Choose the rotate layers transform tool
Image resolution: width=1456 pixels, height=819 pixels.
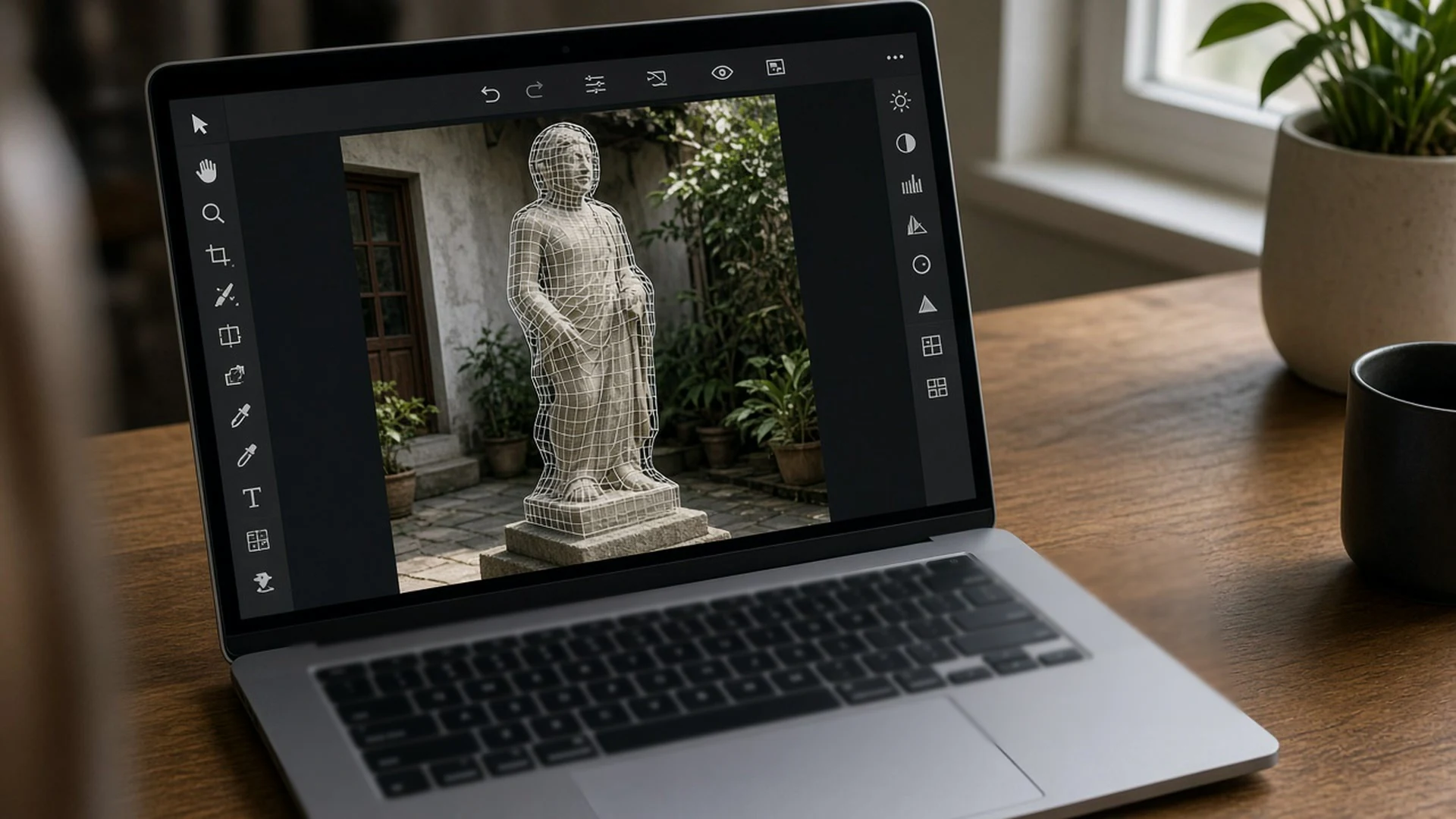235,375
